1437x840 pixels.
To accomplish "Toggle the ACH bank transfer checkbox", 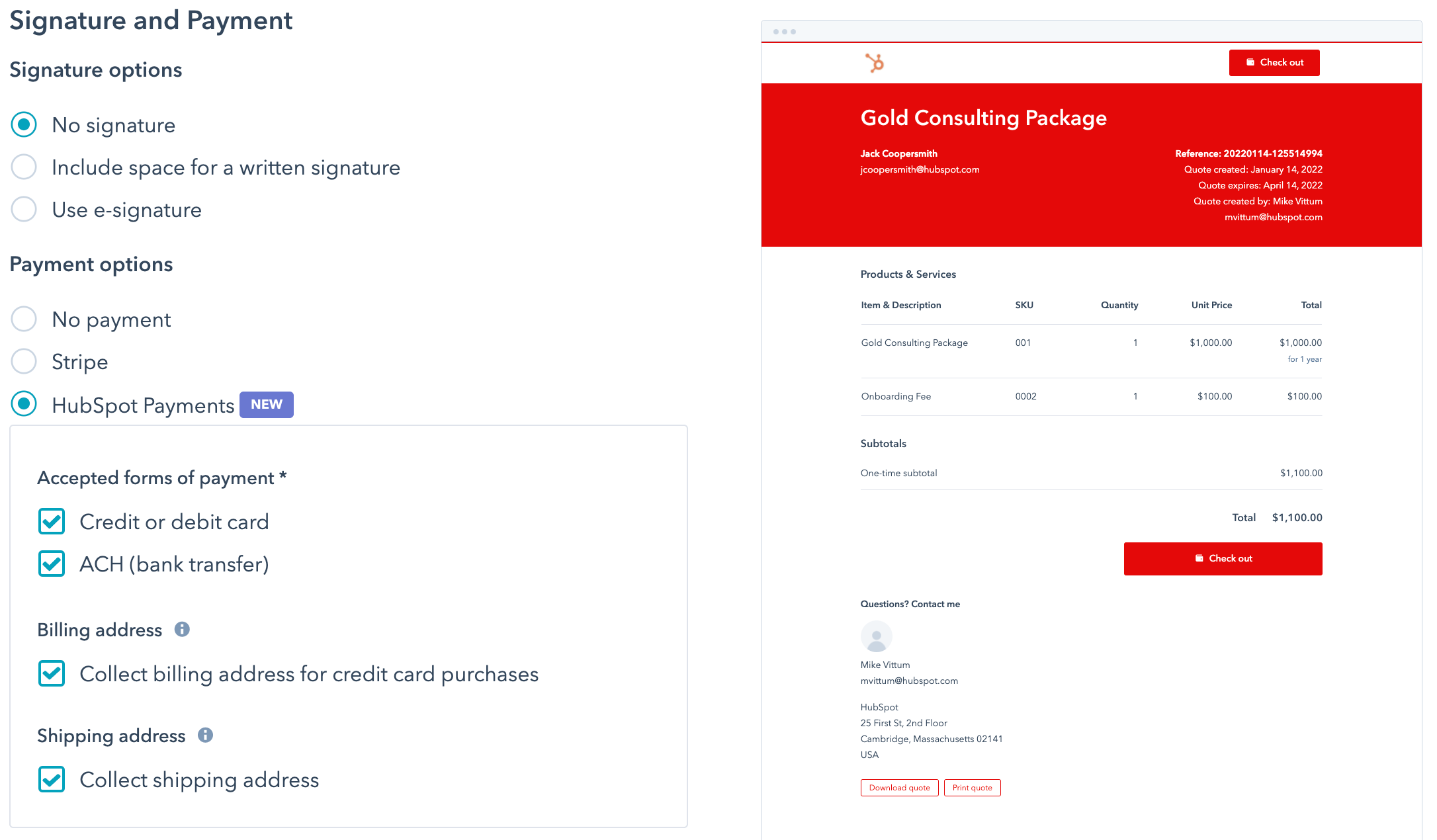I will (x=51, y=564).
